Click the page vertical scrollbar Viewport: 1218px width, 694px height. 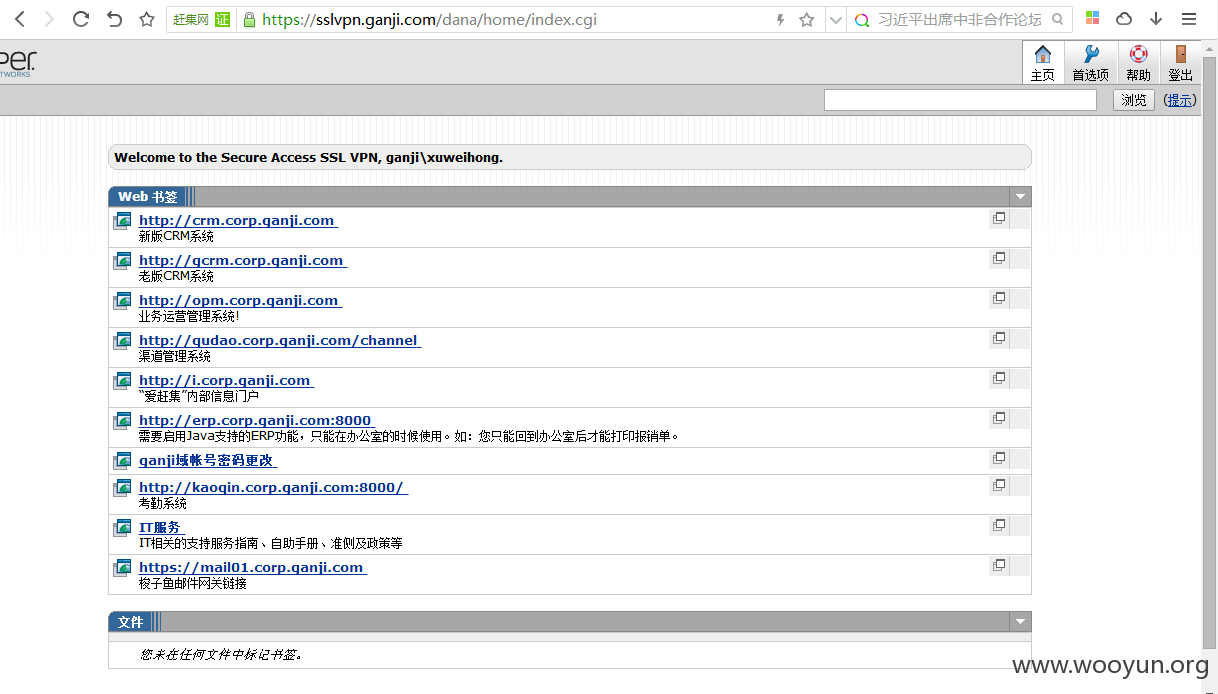(x=1209, y=352)
